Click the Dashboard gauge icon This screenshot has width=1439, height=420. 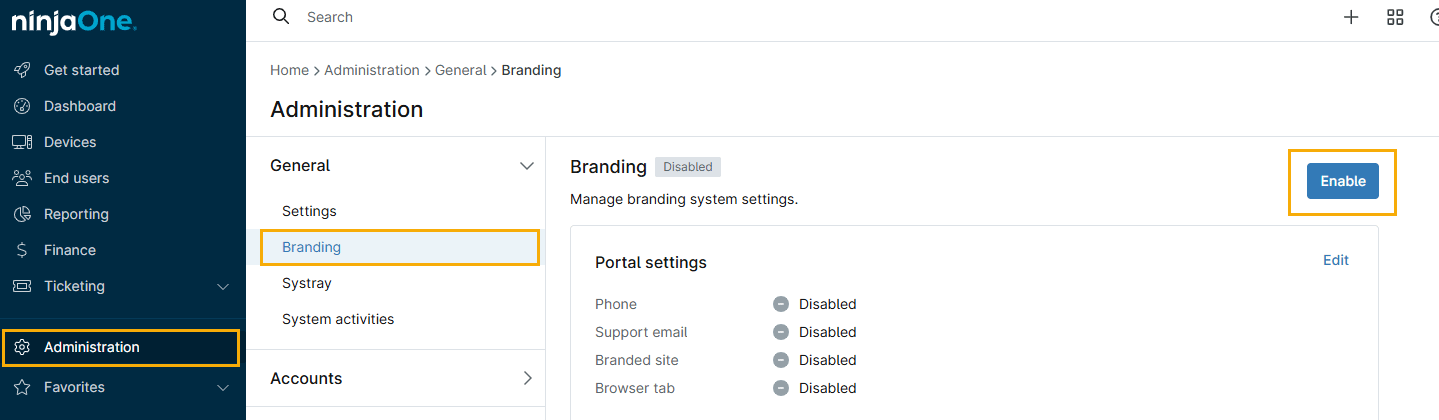click(x=22, y=106)
